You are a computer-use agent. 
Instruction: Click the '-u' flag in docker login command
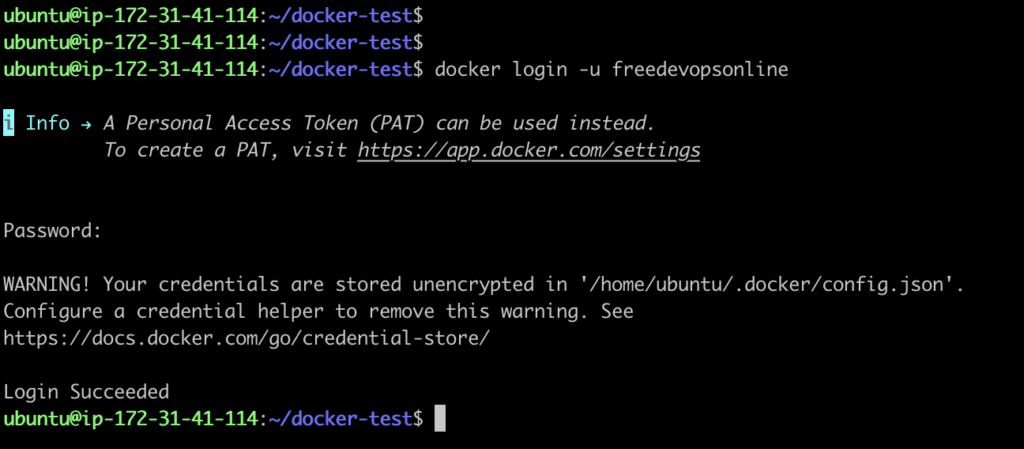coord(589,69)
